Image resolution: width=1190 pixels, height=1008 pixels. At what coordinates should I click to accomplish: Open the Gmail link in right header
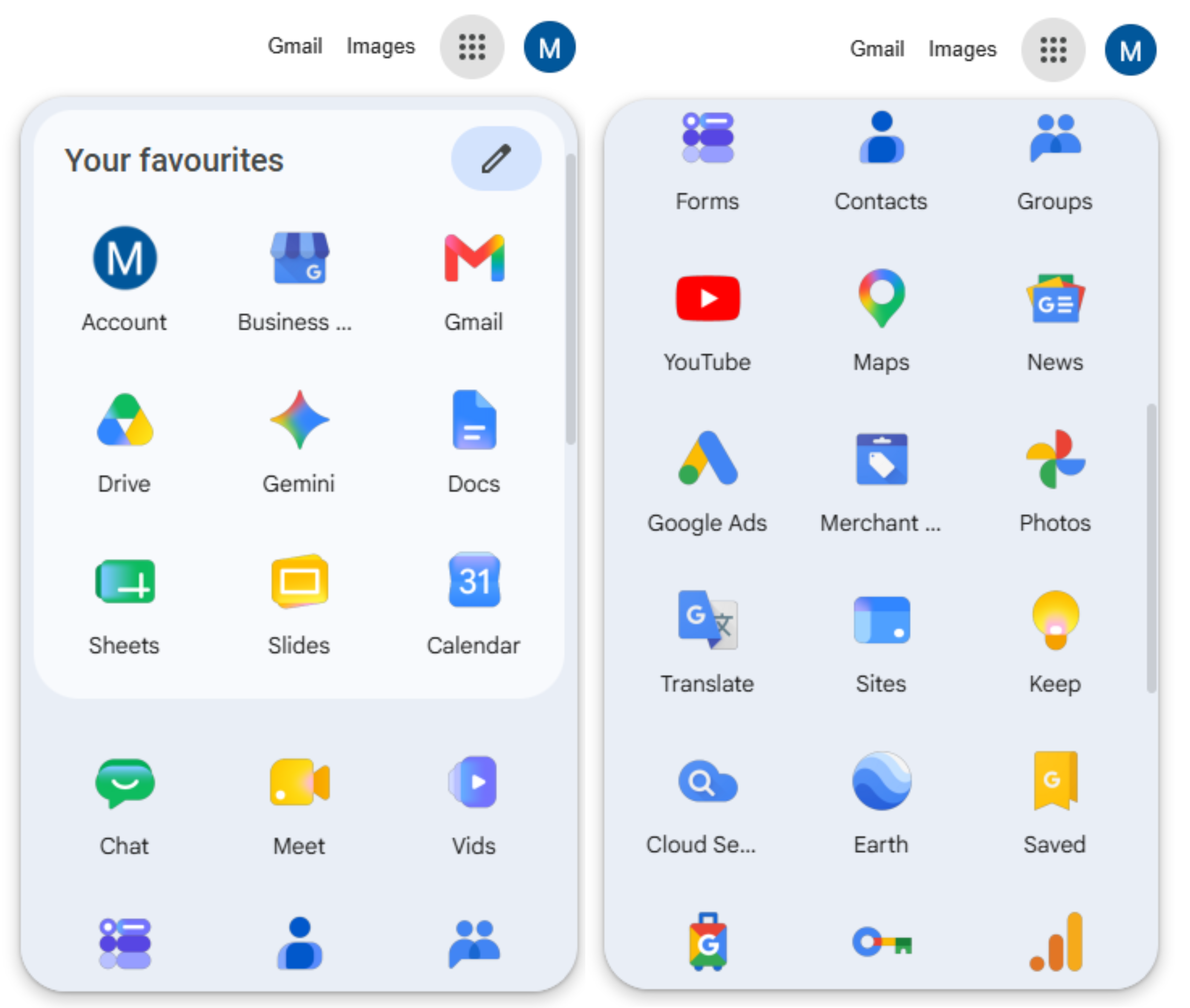877,49
